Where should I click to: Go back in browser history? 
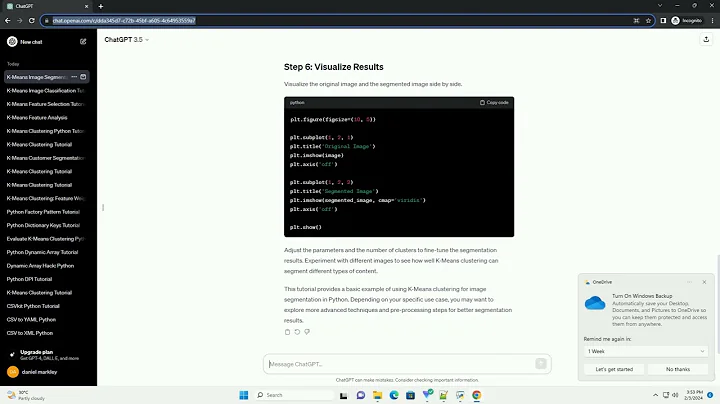coord(7,20)
